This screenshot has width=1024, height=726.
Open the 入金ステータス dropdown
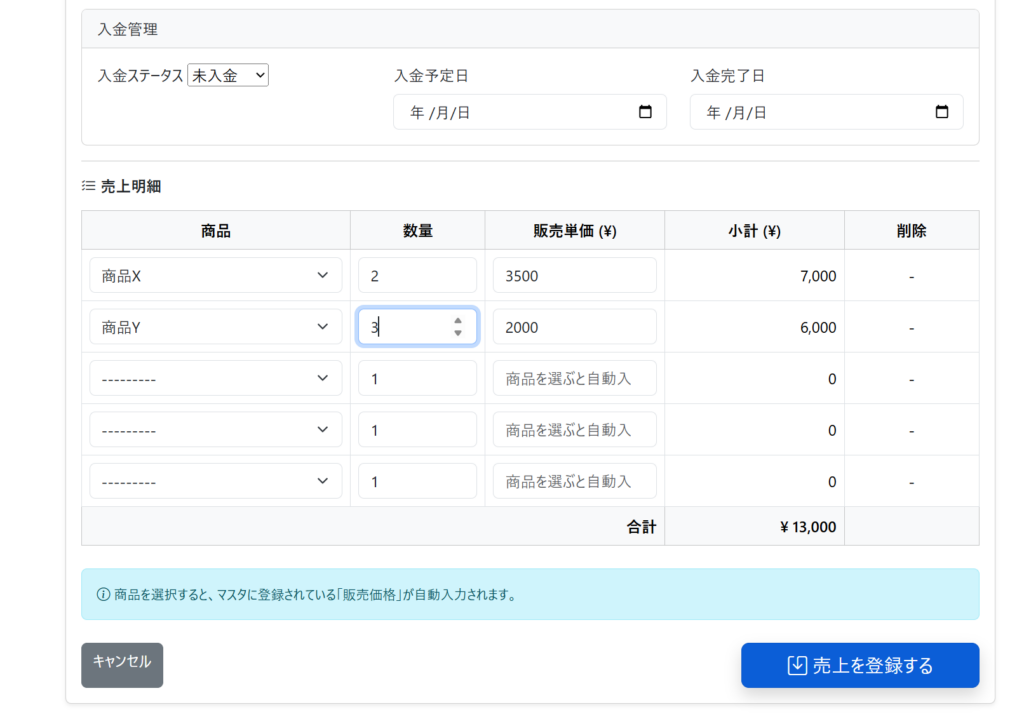(228, 75)
